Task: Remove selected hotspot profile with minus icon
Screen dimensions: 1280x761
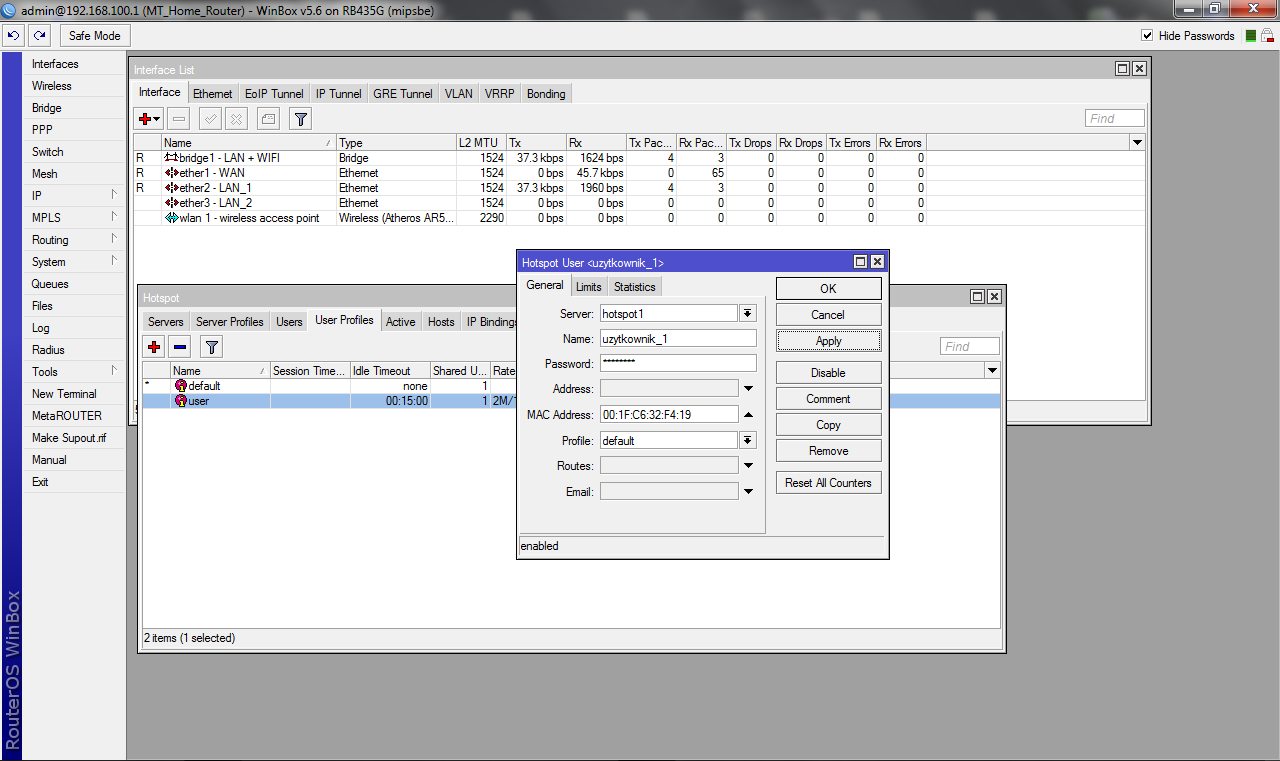Action: click(180, 347)
